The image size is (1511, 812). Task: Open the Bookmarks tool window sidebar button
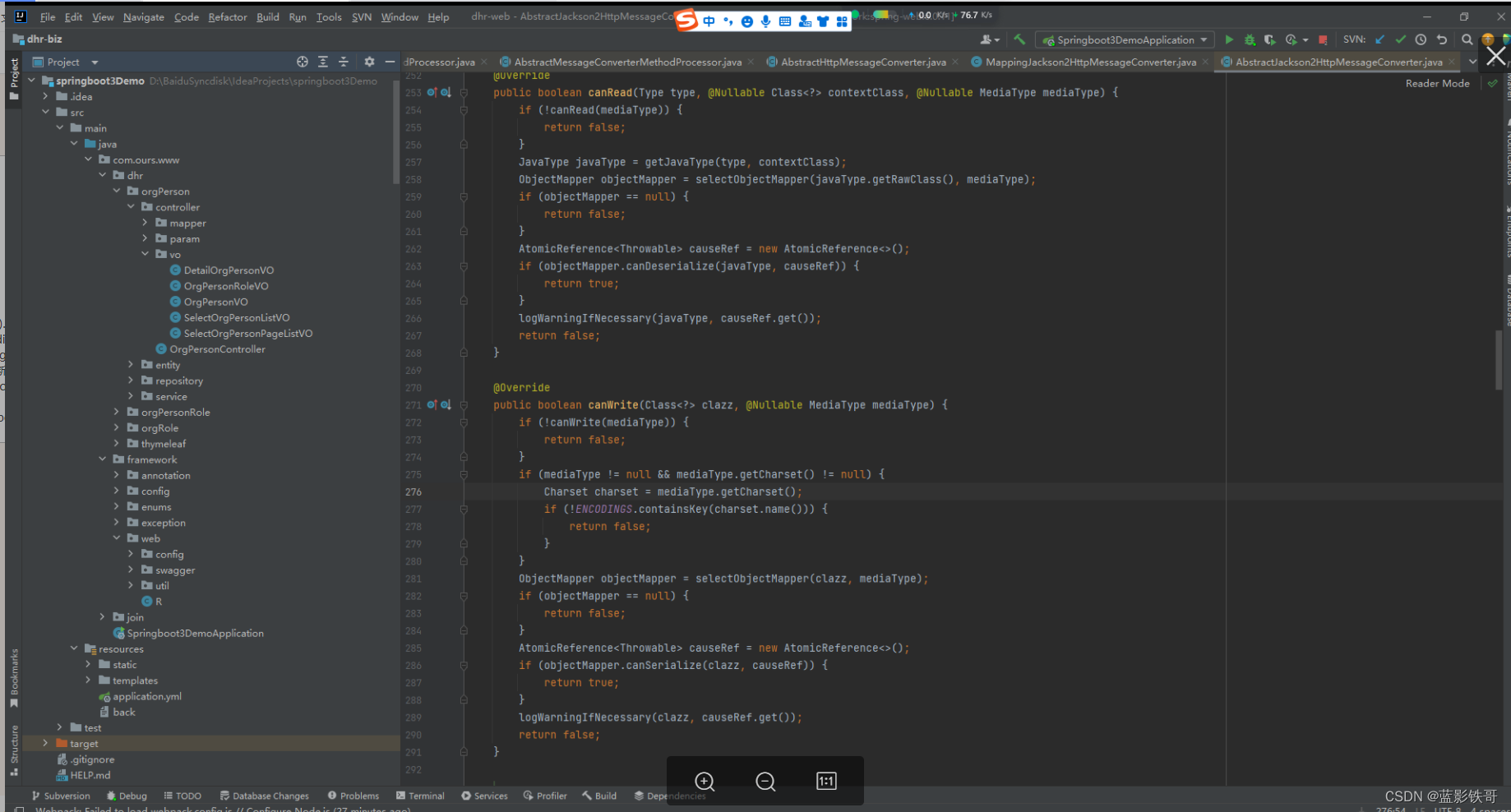[x=14, y=678]
